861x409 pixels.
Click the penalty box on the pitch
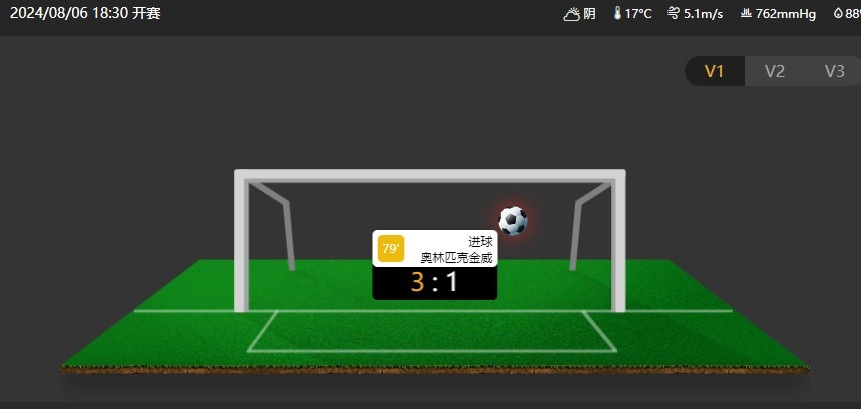click(x=432, y=331)
